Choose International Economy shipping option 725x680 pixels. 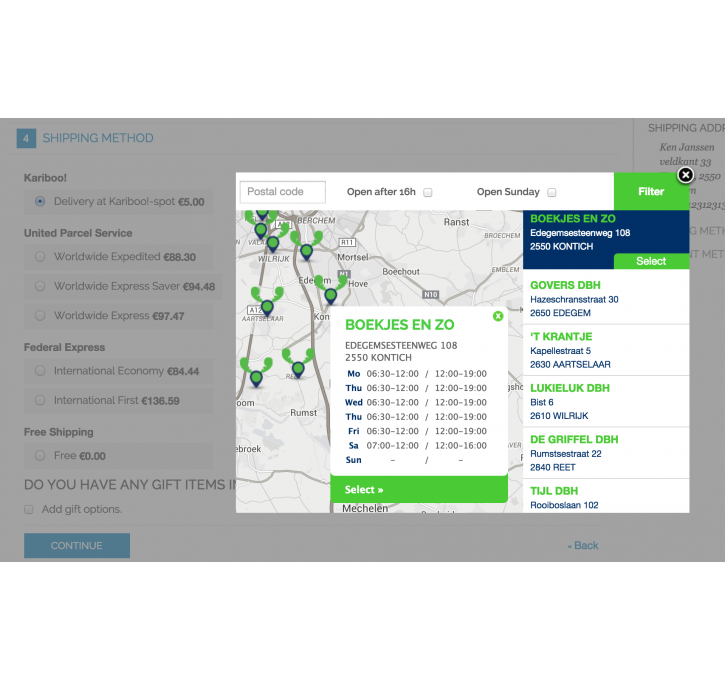[40, 371]
